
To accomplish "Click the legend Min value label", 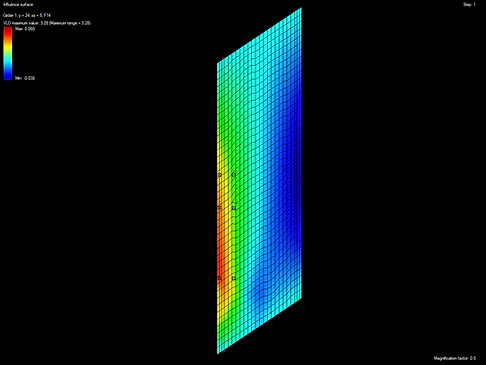I will tap(25, 78).
